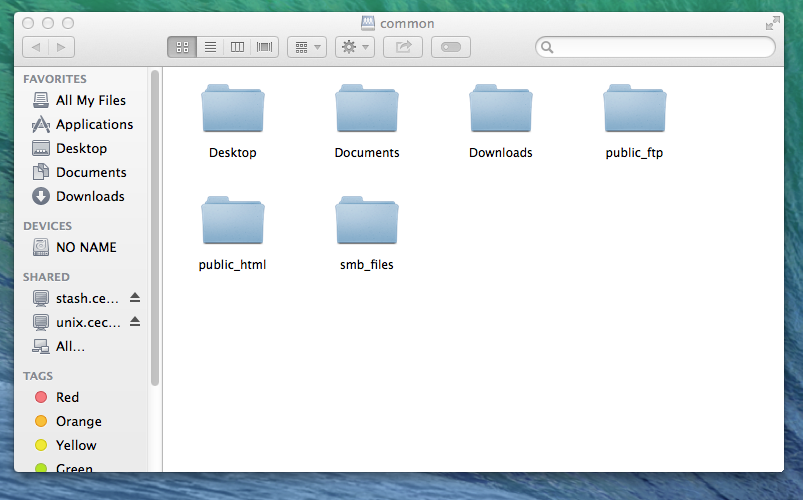This screenshot has width=803, height=500.
Task: Click the Edit Tags toolbar button
Action: [451, 47]
